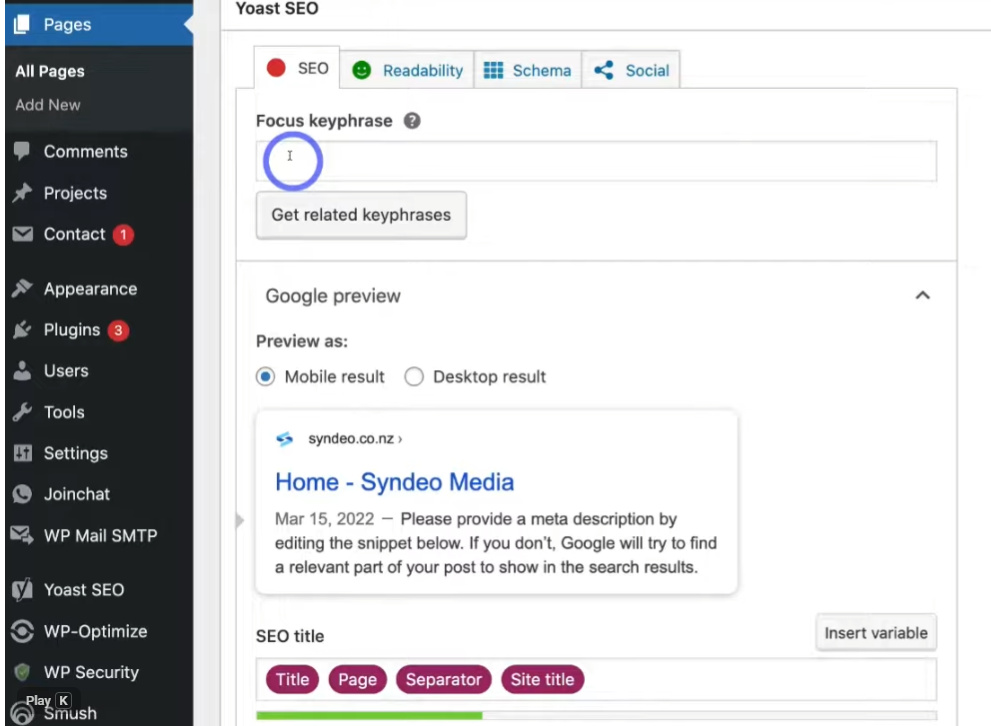991x726 pixels.
Task: Select the Desktop result radio button
Action: [414, 377]
